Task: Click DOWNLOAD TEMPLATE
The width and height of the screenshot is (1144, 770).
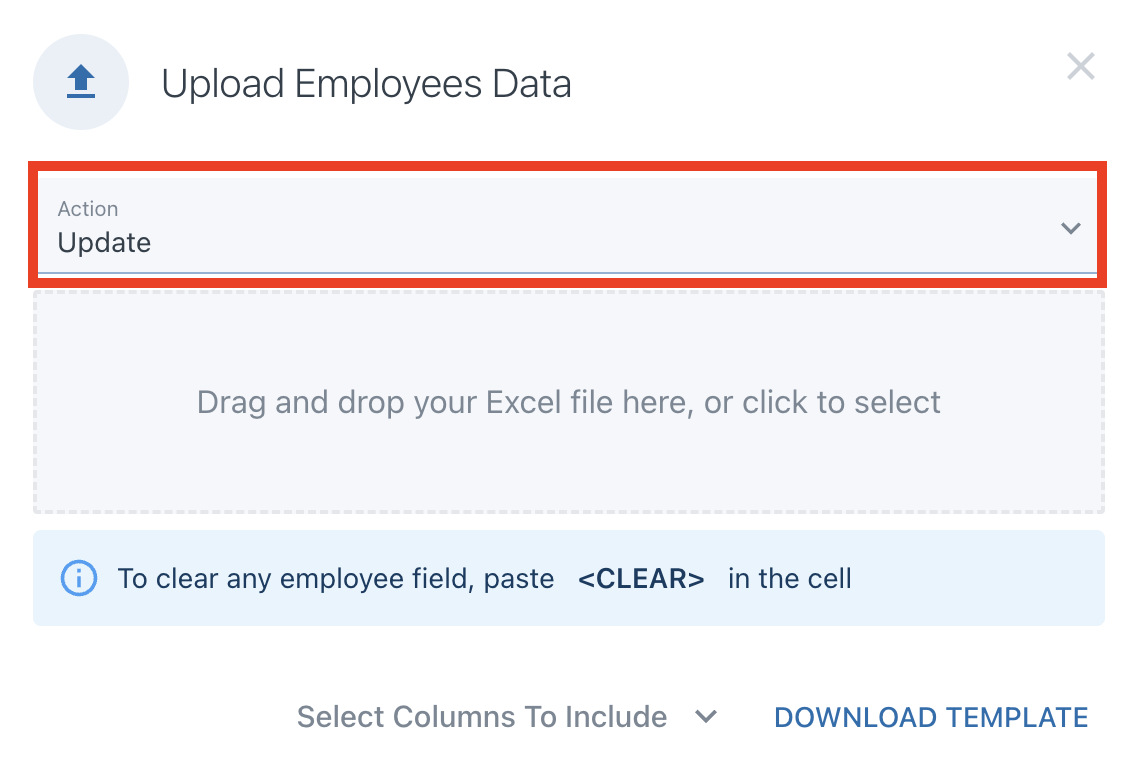Action: click(x=931, y=717)
